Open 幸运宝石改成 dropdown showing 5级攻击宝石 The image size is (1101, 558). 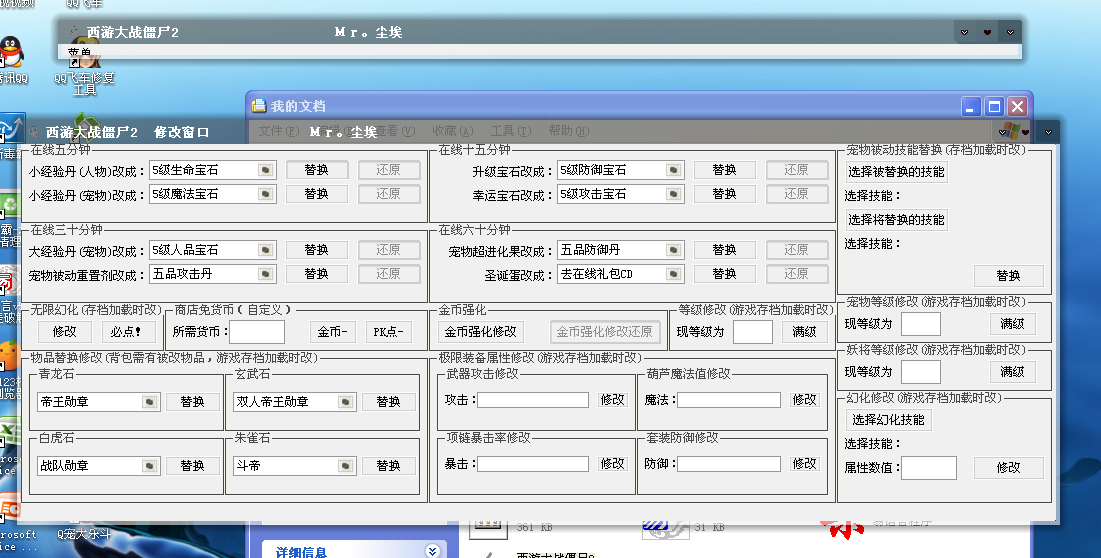(673, 194)
